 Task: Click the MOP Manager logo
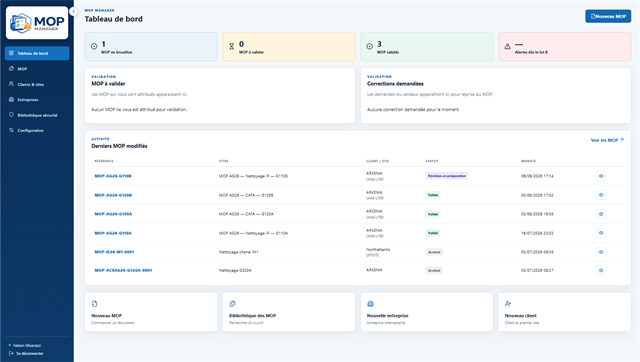point(37,22)
